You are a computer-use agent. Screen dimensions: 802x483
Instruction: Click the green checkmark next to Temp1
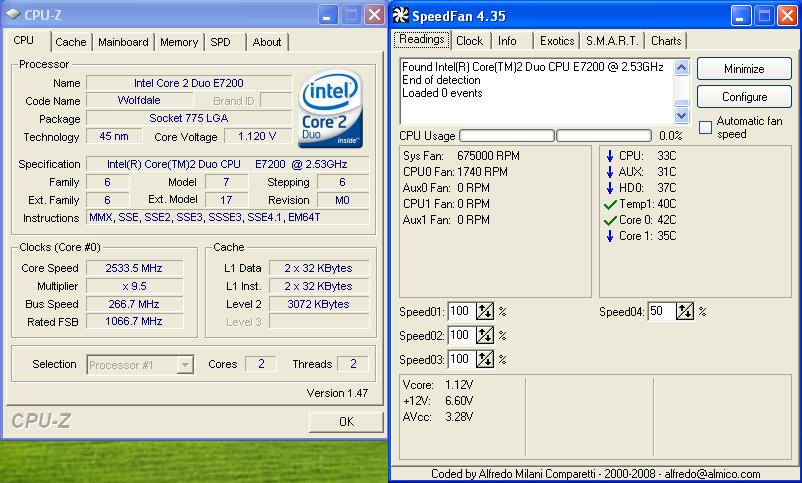click(610, 204)
